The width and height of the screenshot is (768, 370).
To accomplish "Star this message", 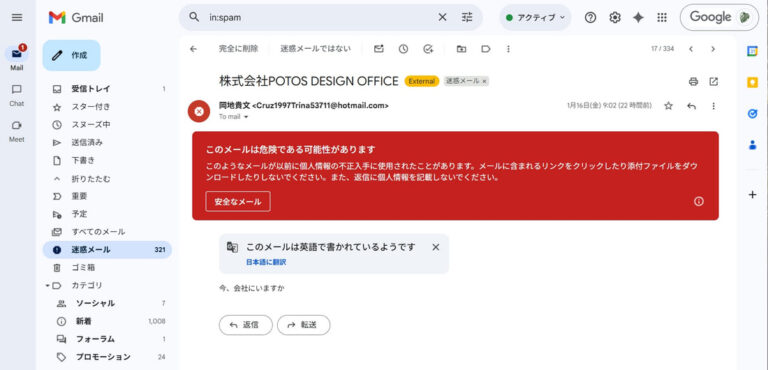I will [x=669, y=106].
